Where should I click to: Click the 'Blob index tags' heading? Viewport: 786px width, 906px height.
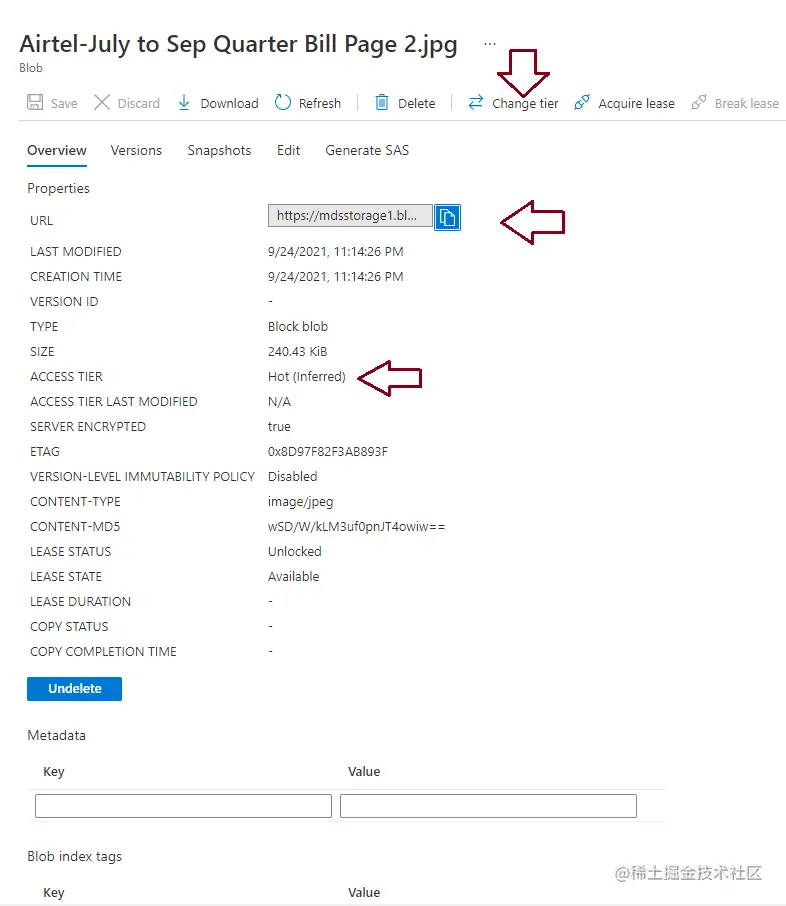pos(75,856)
